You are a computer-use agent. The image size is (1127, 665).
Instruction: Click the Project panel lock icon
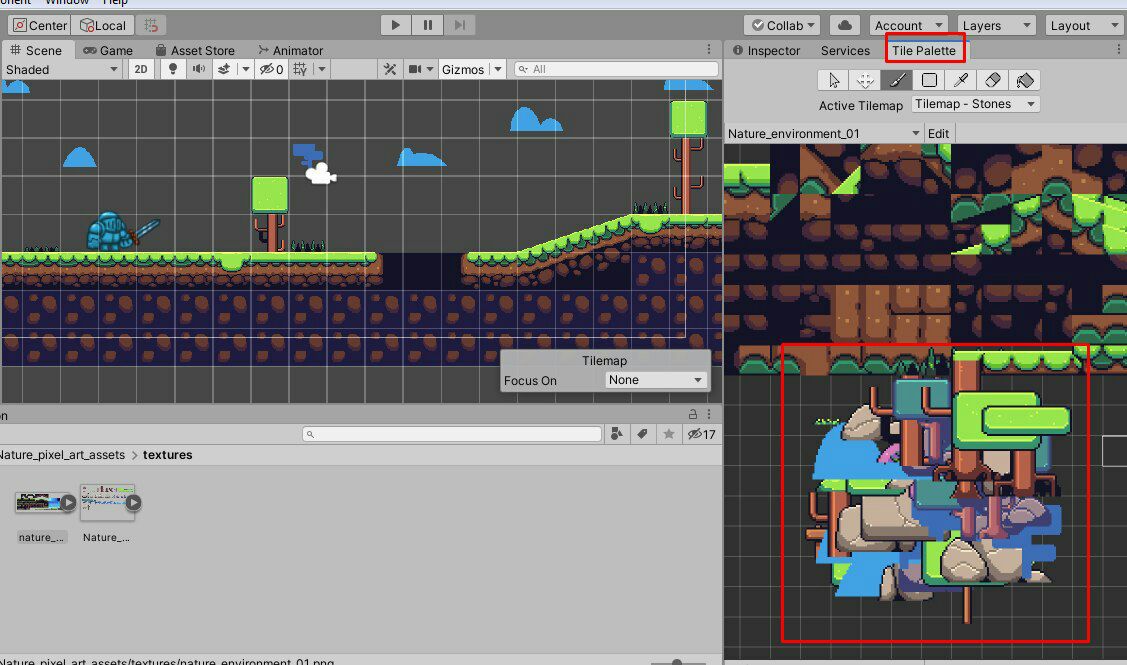pos(693,414)
